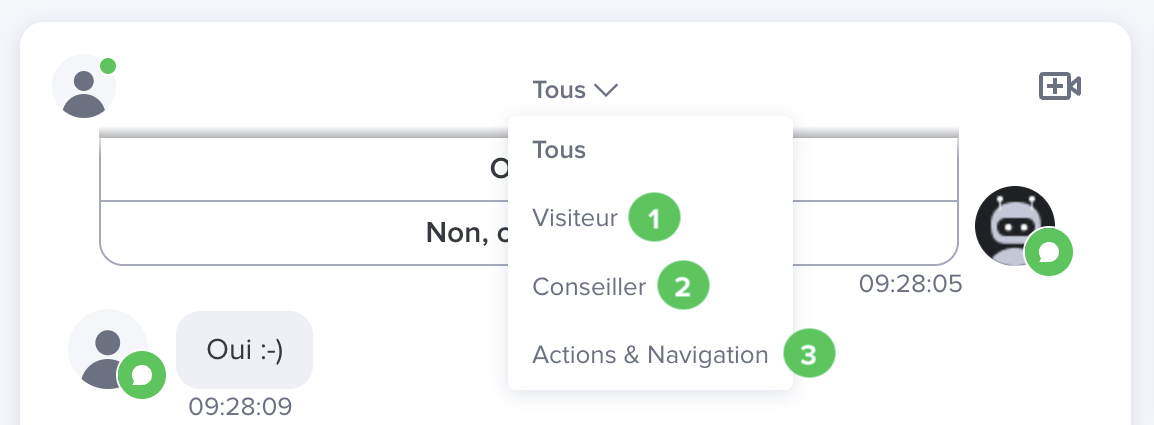Click the chevron next to Tous
Viewport: 1154px width, 425px height.
(606, 90)
